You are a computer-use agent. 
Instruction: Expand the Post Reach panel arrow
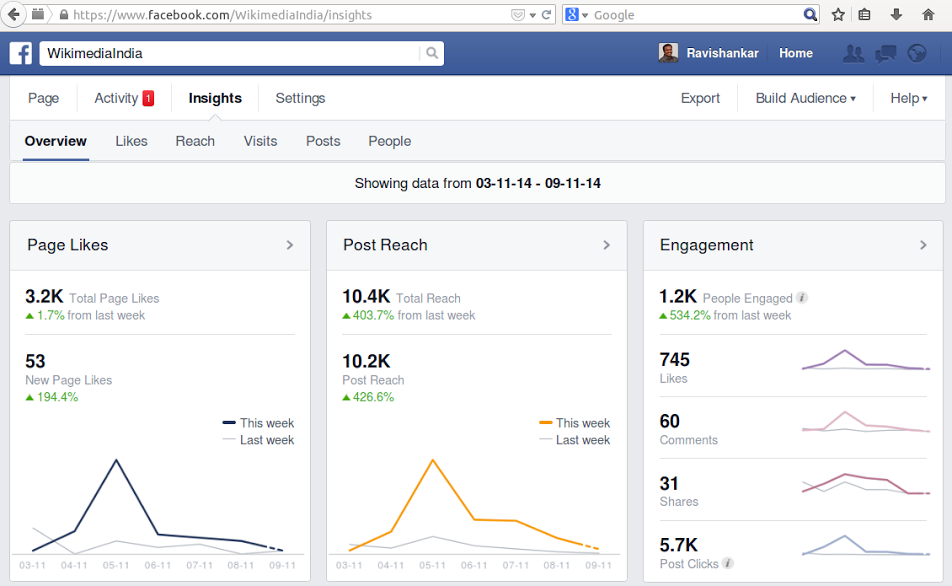pyautogui.click(x=606, y=245)
